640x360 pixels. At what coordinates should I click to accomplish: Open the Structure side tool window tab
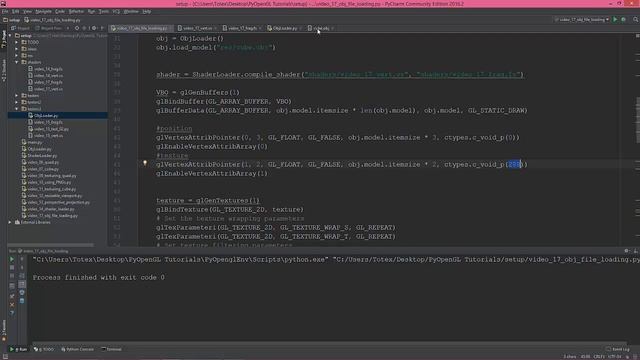4,70
